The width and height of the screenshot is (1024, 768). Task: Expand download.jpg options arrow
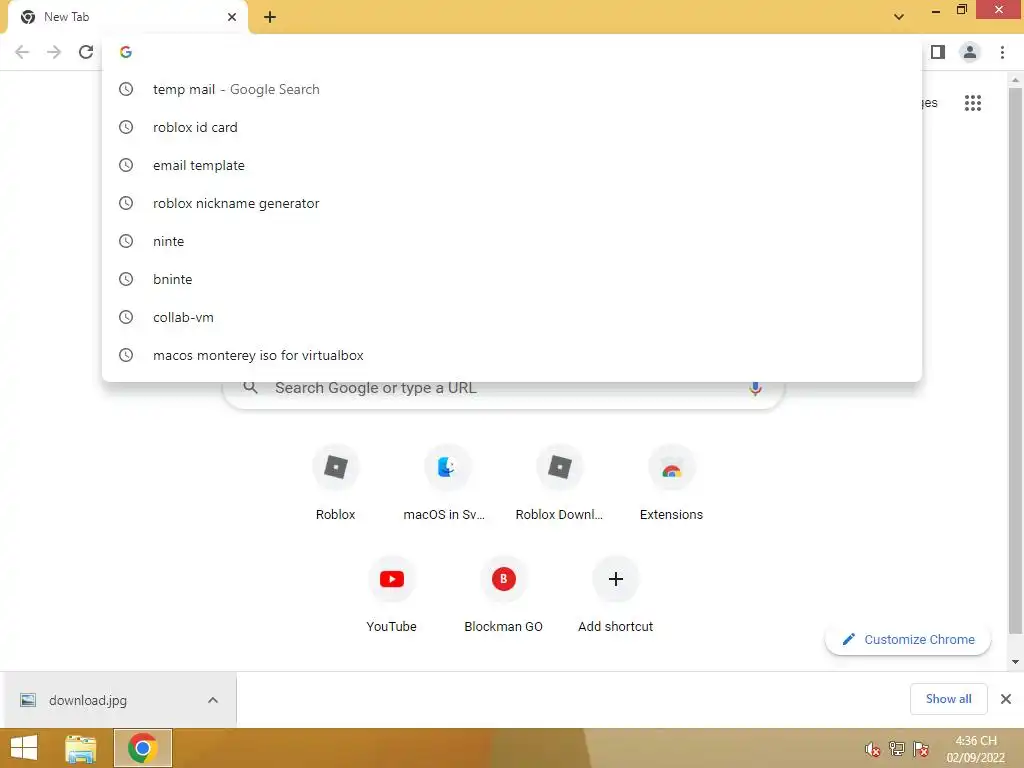[213, 700]
